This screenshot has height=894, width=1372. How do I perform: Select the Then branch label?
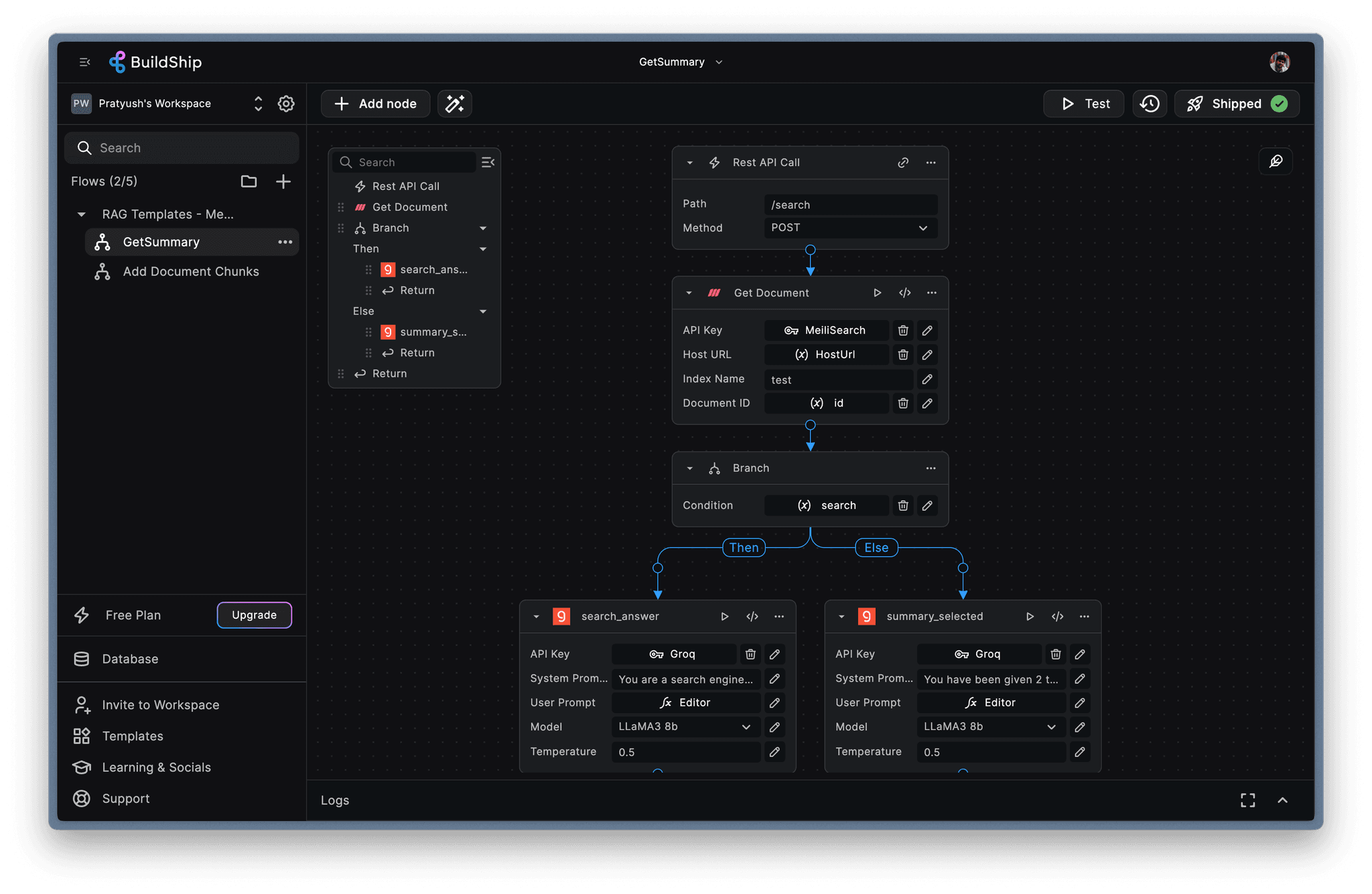(744, 547)
